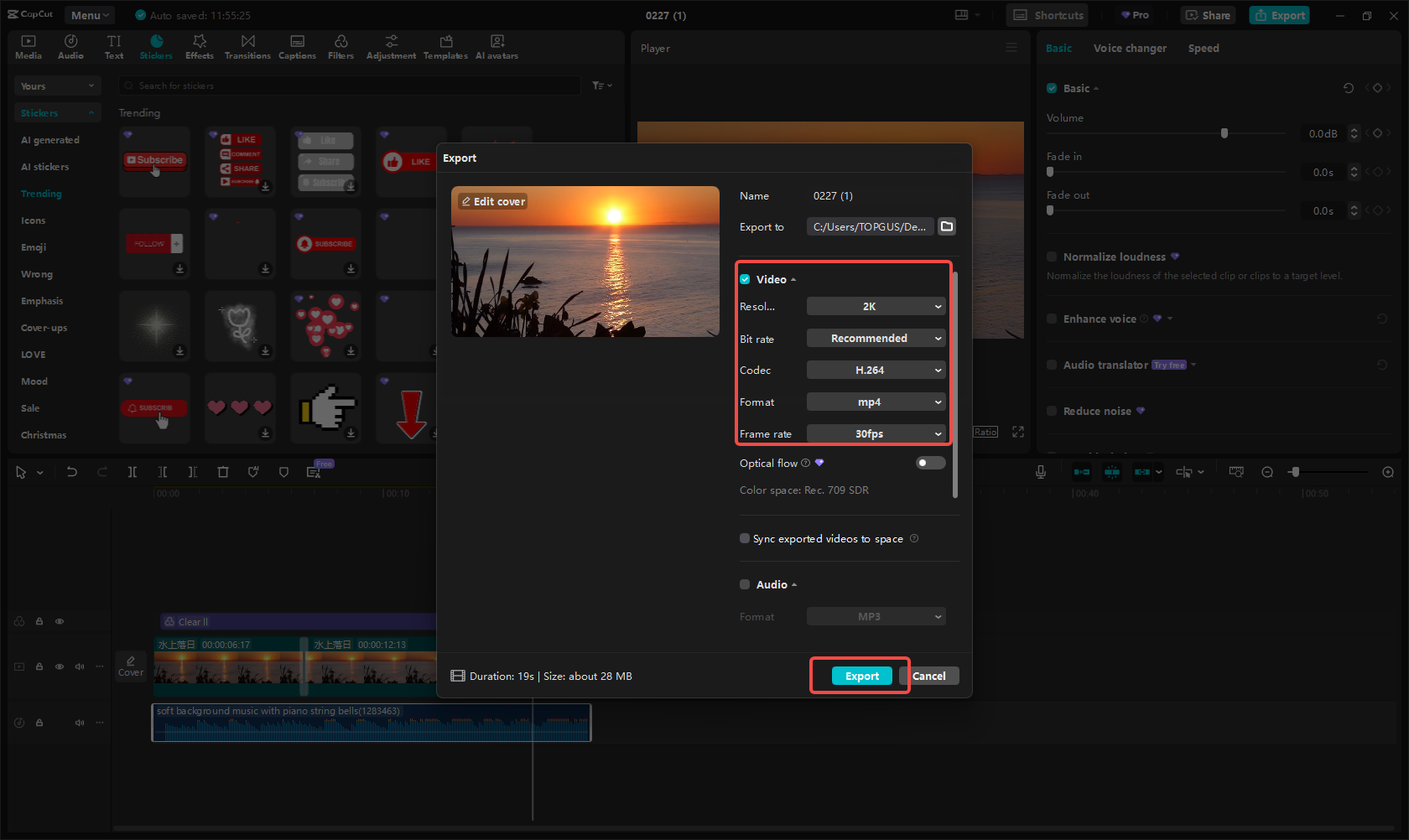Viewport: 1409px width, 840px height.
Task: Switch to the Voice changer tab
Action: pyautogui.click(x=1130, y=49)
